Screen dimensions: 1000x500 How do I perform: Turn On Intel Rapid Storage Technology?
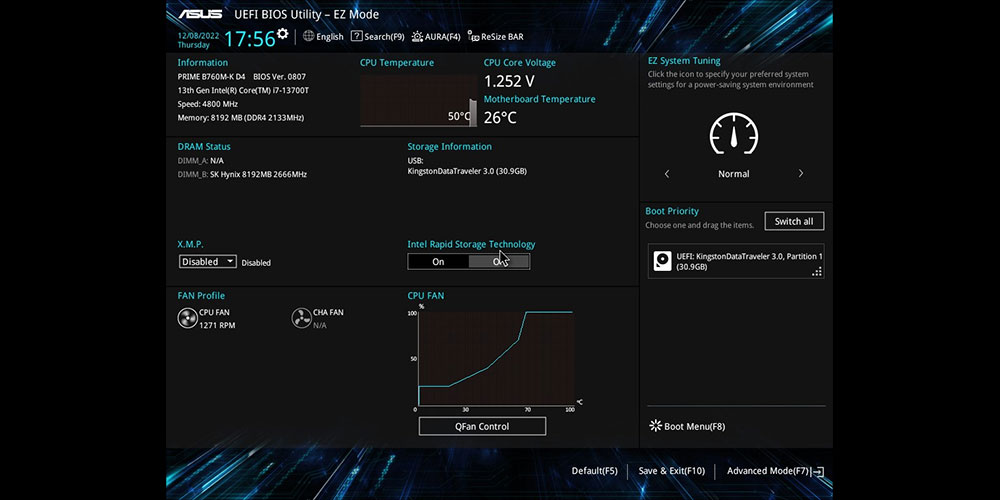[x=438, y=262]
